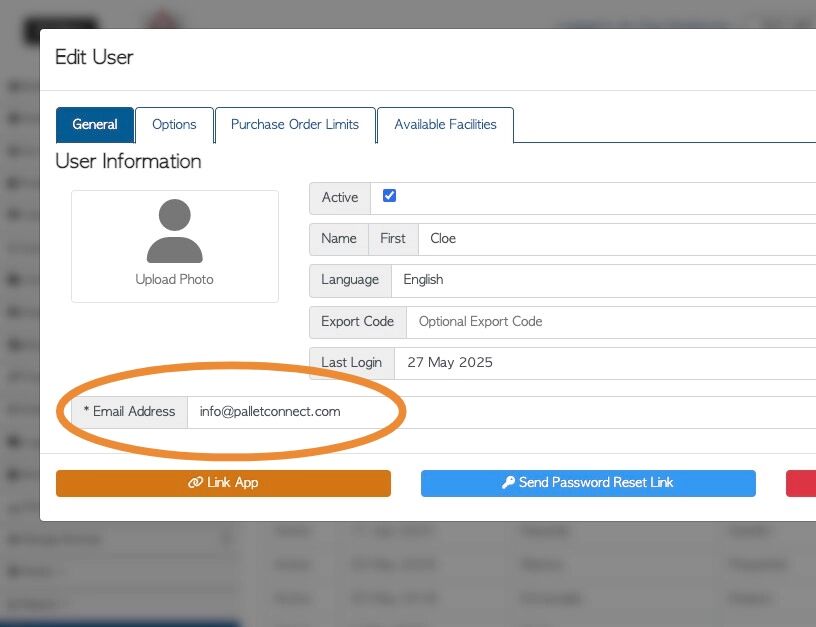The image size is (816, 627).
Task: Click the Last Login field 27 May 2025
Action: point(605,363)
